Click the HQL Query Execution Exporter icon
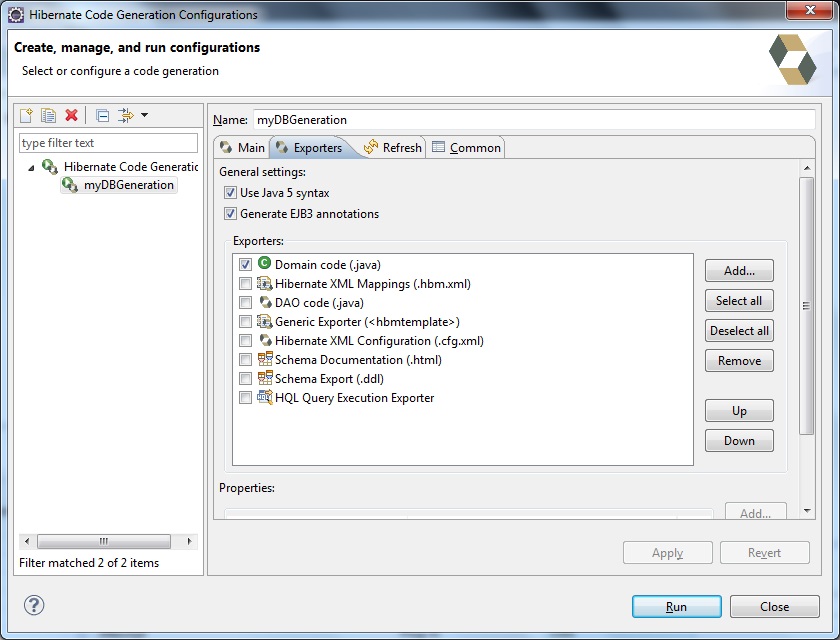840x640 pixels. 265,397
